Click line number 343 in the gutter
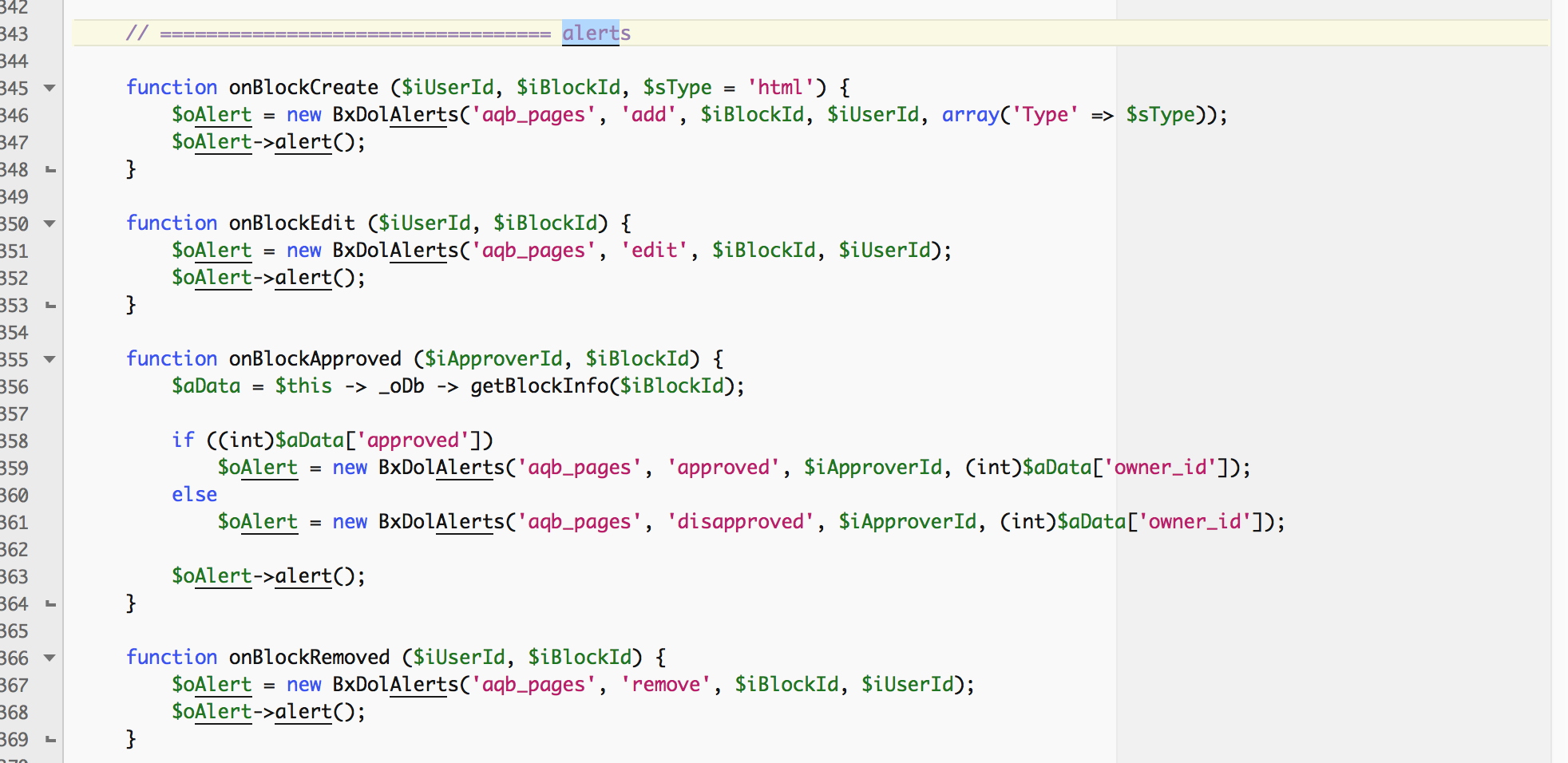Viewport: 1568px width, 763px height. coord(14,34)
